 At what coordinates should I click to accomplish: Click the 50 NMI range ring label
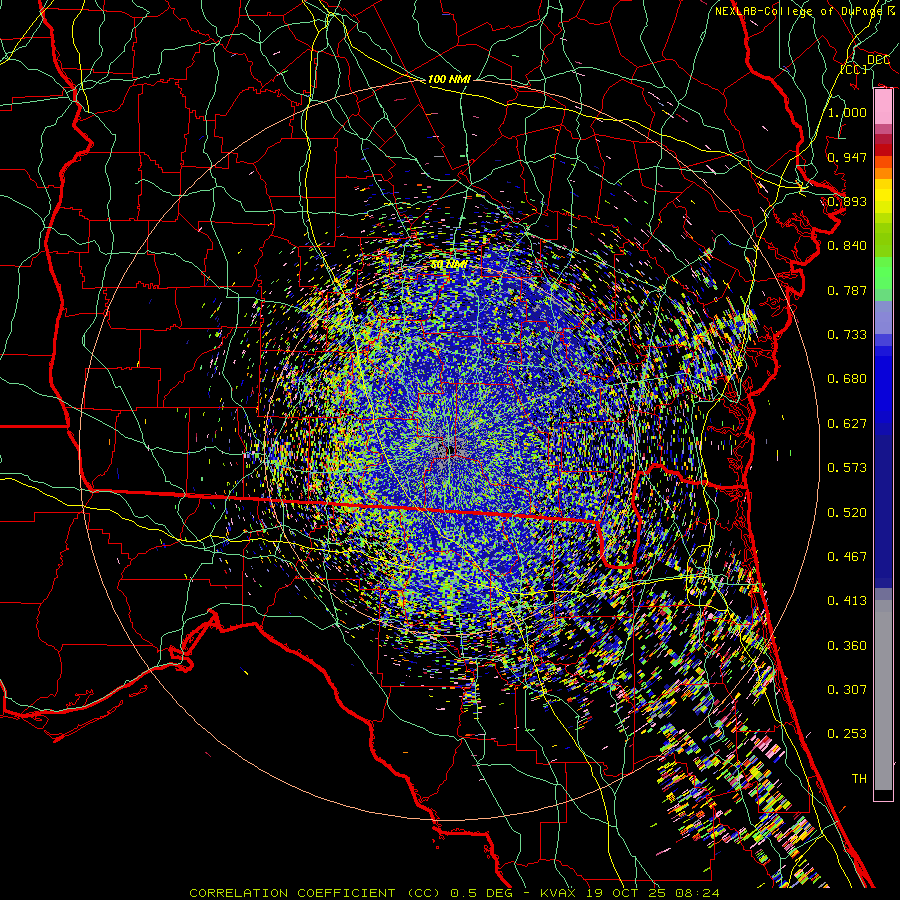(448, 265)
